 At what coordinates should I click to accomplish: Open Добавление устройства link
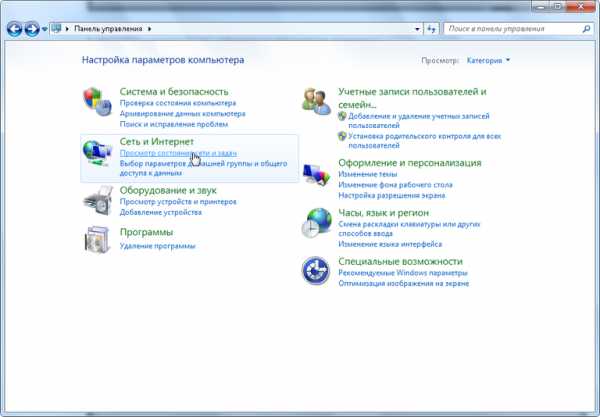click(x=161, y=212)
